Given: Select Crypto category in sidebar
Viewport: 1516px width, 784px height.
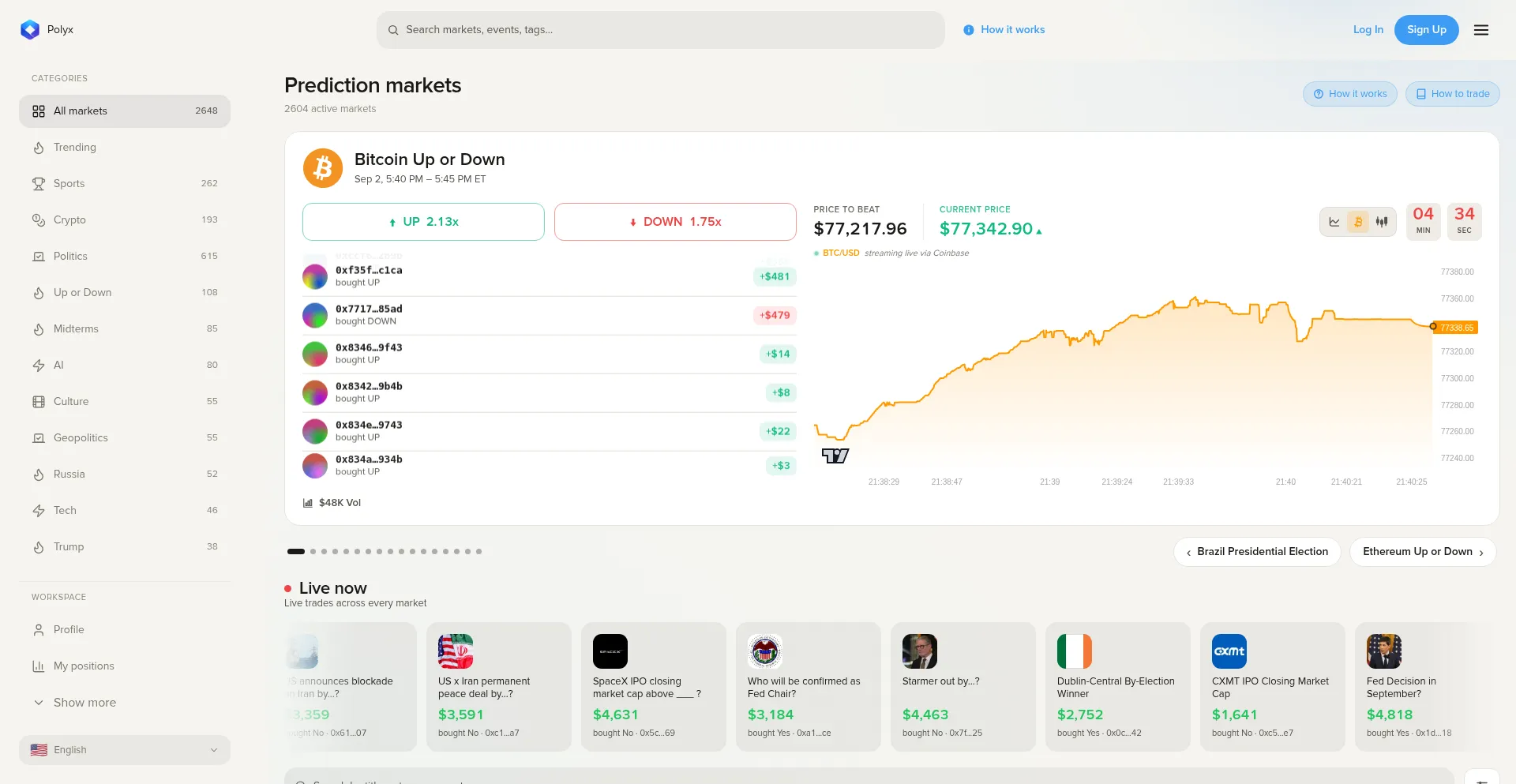Looking at the screenshot, I should (x=125, y=220).
